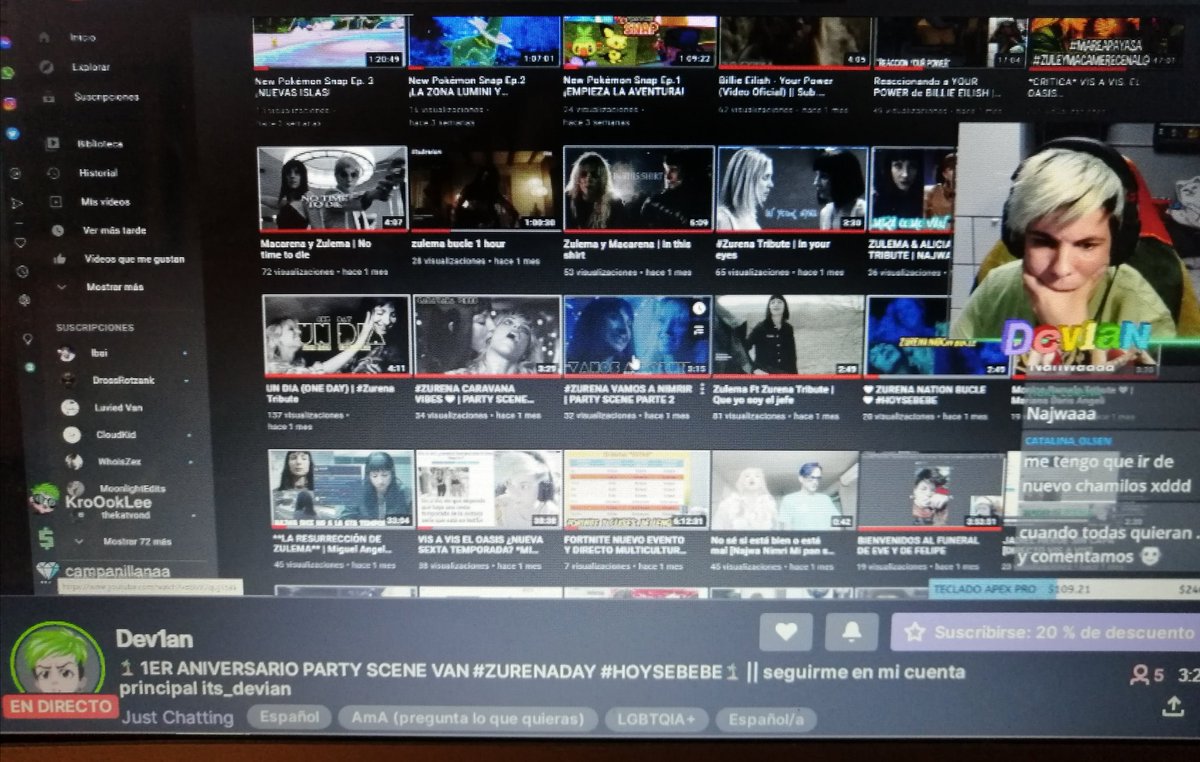The image size is (1200, 762).
Task: Click the notification bell button
Action: (852, 632)
